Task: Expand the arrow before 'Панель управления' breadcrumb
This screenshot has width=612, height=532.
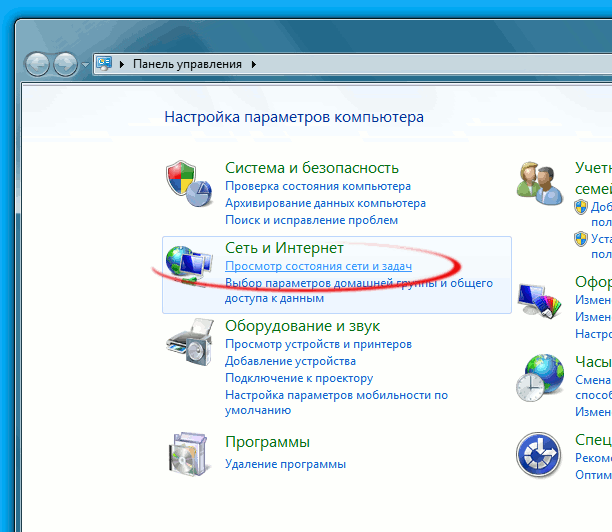Action: [123, 64]
